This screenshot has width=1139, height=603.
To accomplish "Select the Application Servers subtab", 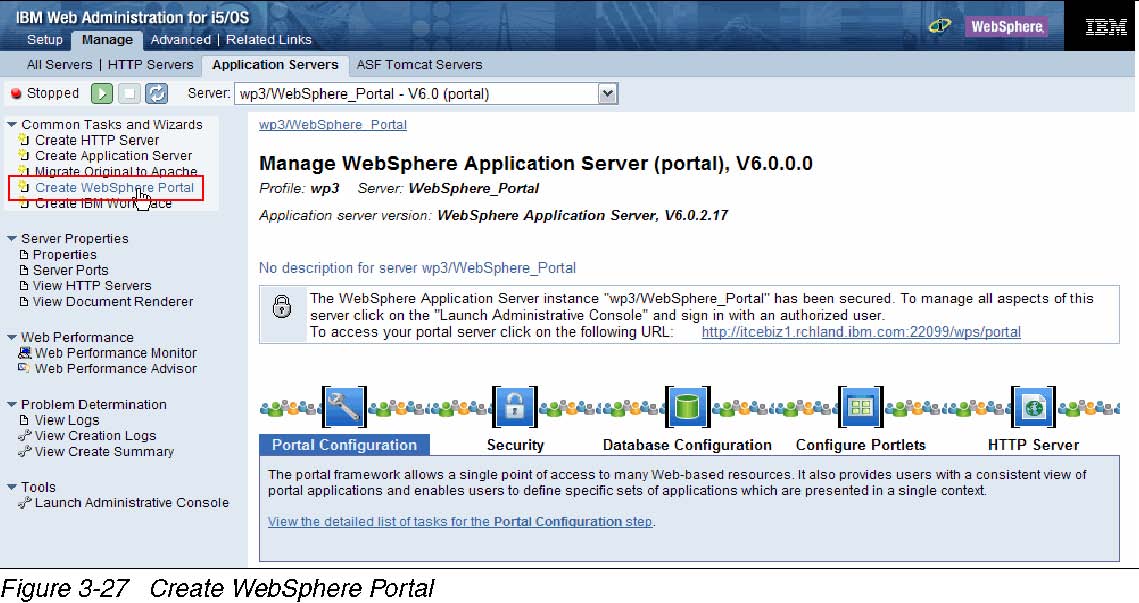I will click(275, 65).
